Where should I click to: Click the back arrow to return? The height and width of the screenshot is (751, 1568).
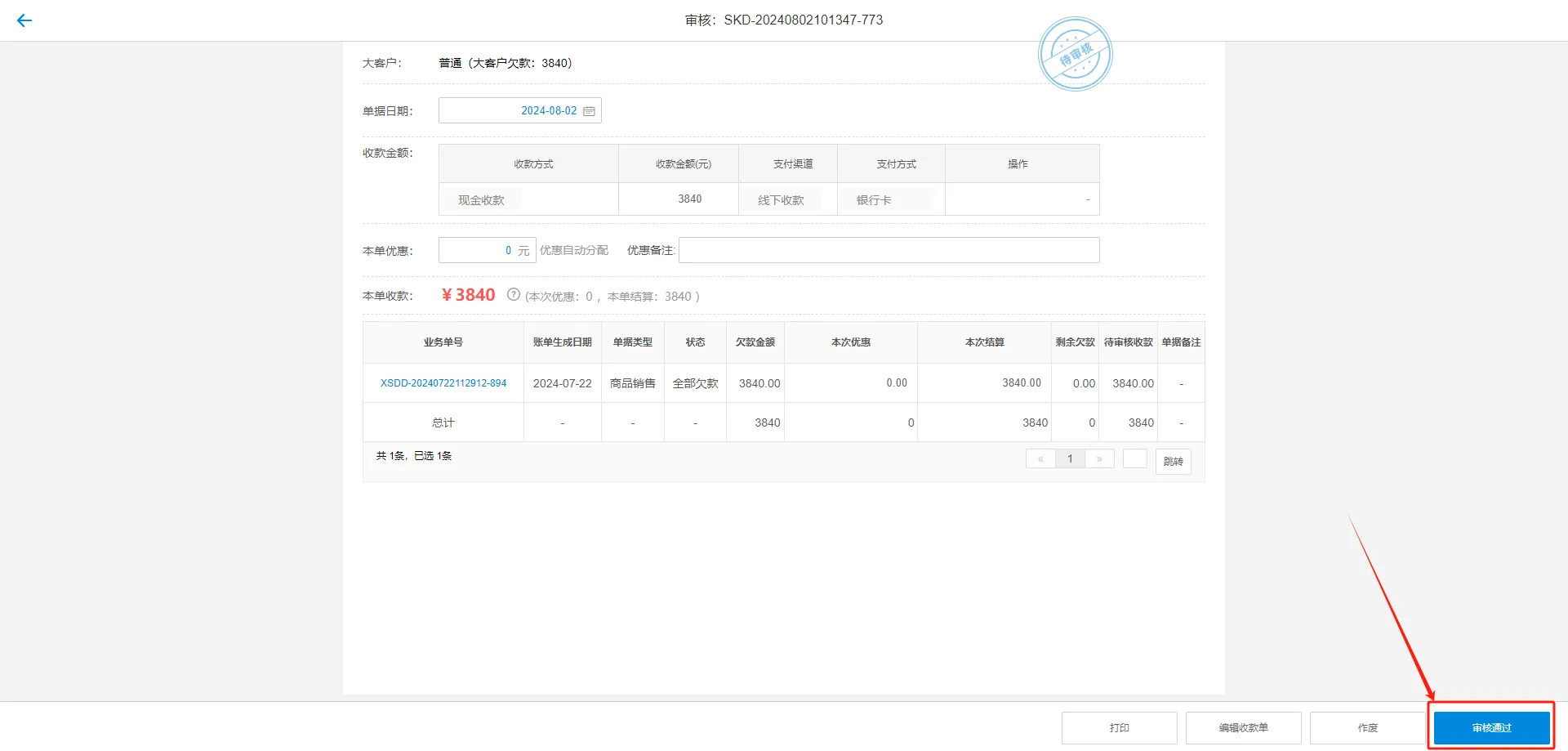[24, 20]
